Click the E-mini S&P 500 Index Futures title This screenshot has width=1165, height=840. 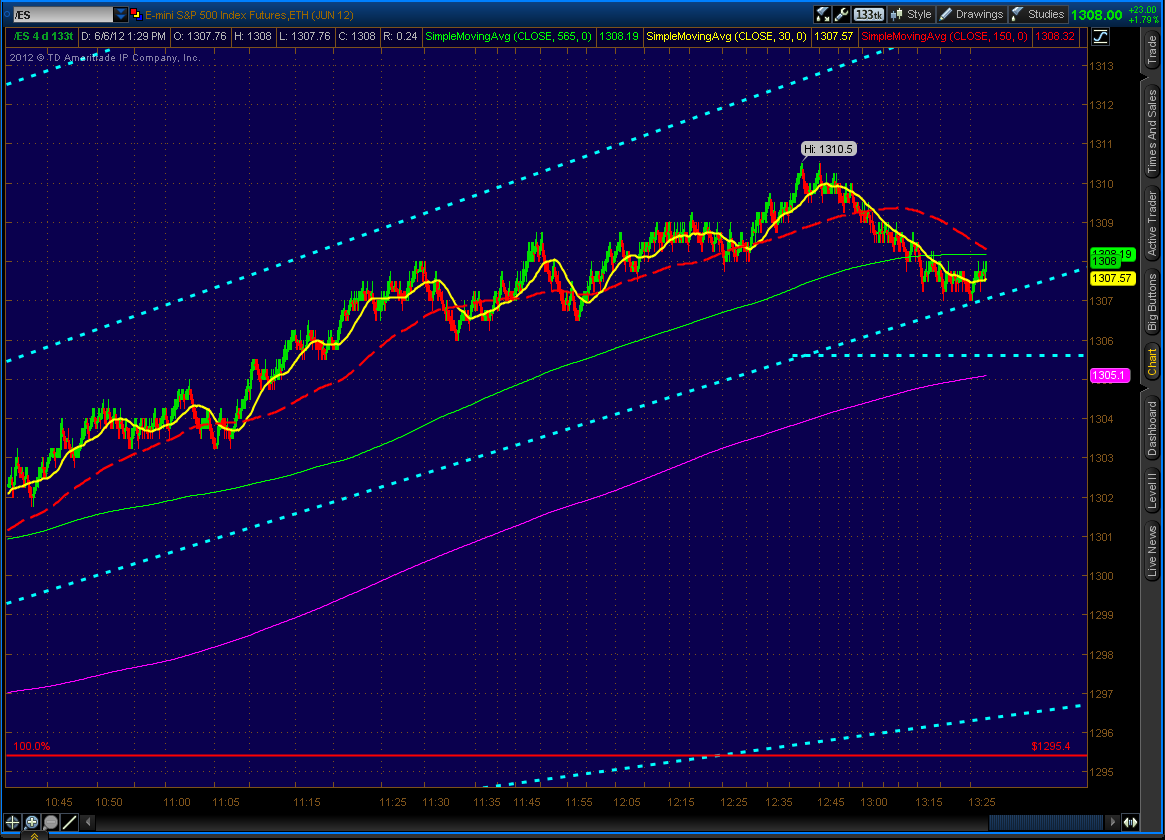pyautogui.click(x=249, y=15)
